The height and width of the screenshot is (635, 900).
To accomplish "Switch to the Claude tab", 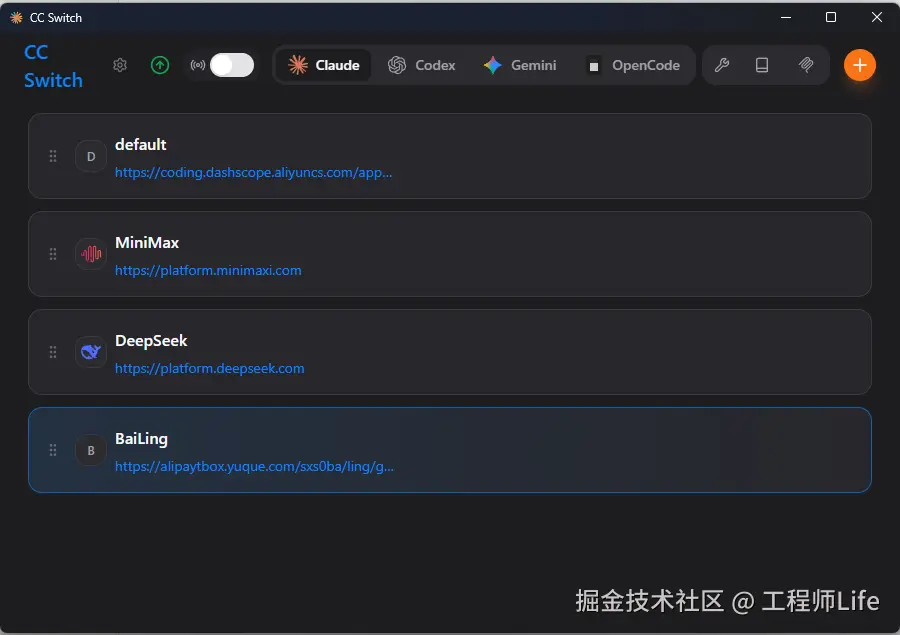I will [324, 65].
